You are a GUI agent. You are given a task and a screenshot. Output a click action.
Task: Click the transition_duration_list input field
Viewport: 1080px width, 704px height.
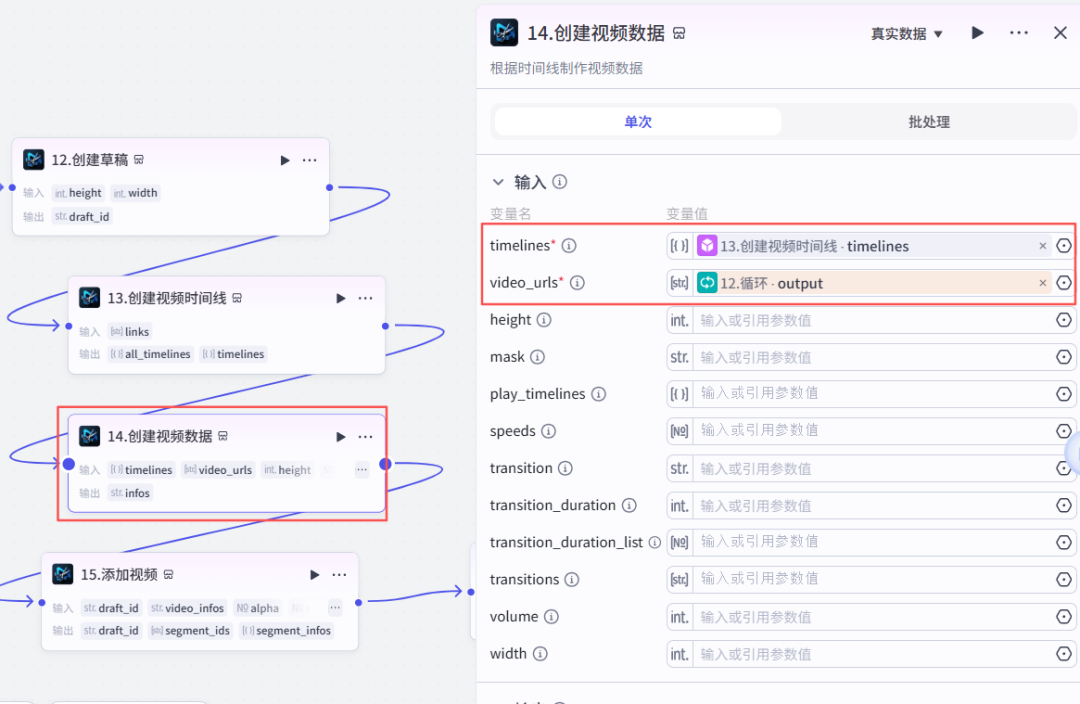pyautogui.click(x=873, y=543)
